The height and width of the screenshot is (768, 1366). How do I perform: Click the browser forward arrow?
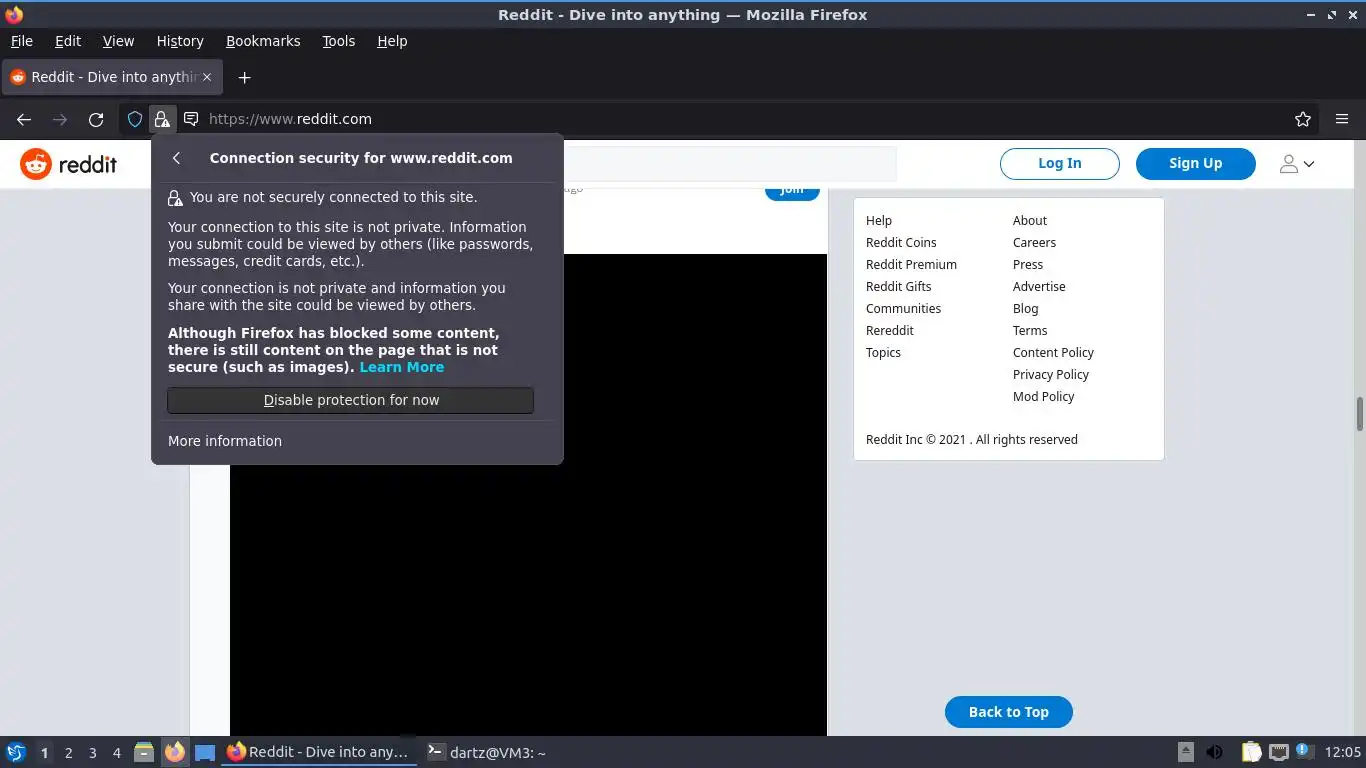click(x=60, y=119)
